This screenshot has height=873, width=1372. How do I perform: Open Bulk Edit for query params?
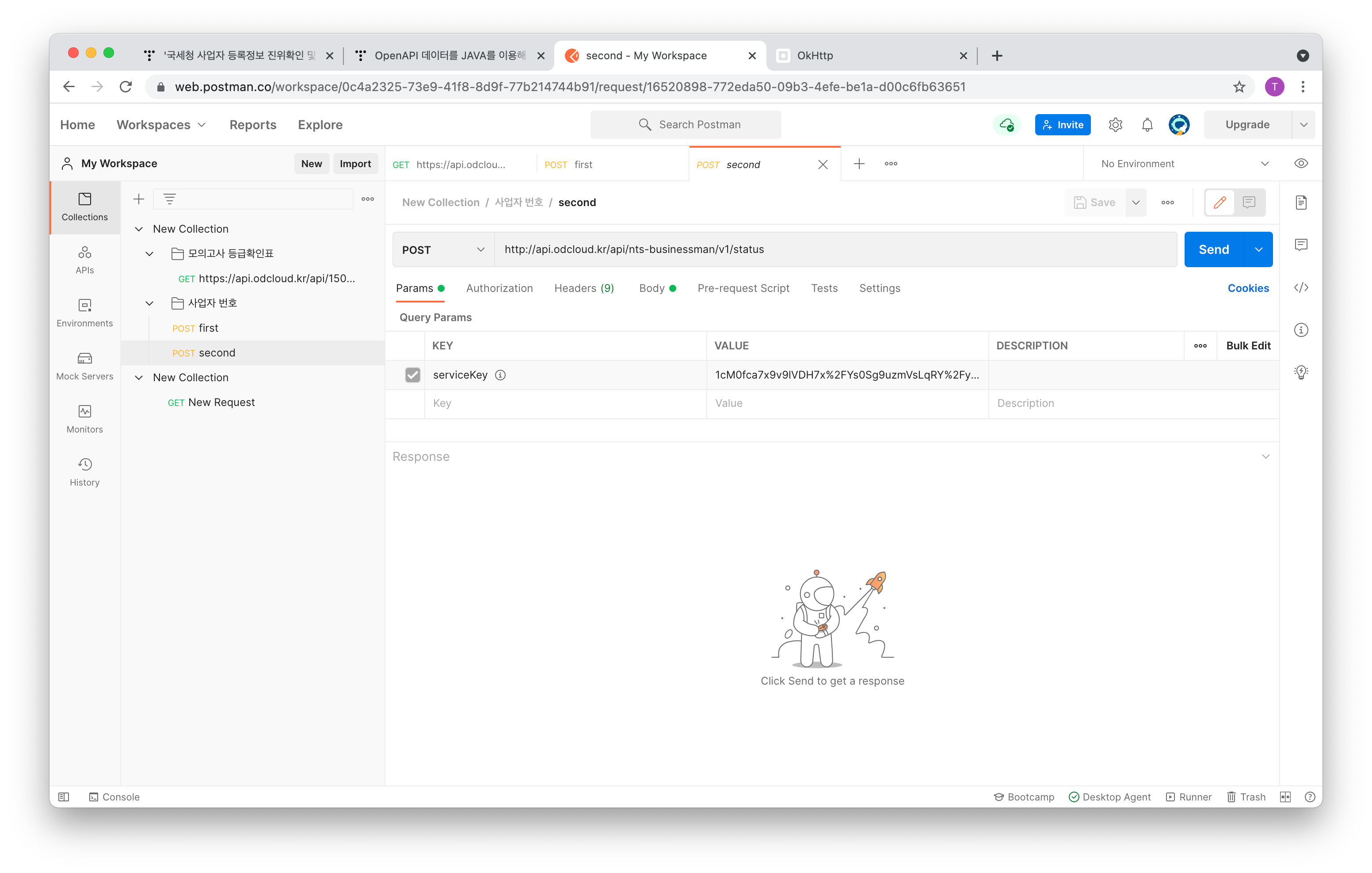[x=1247, y=345]
